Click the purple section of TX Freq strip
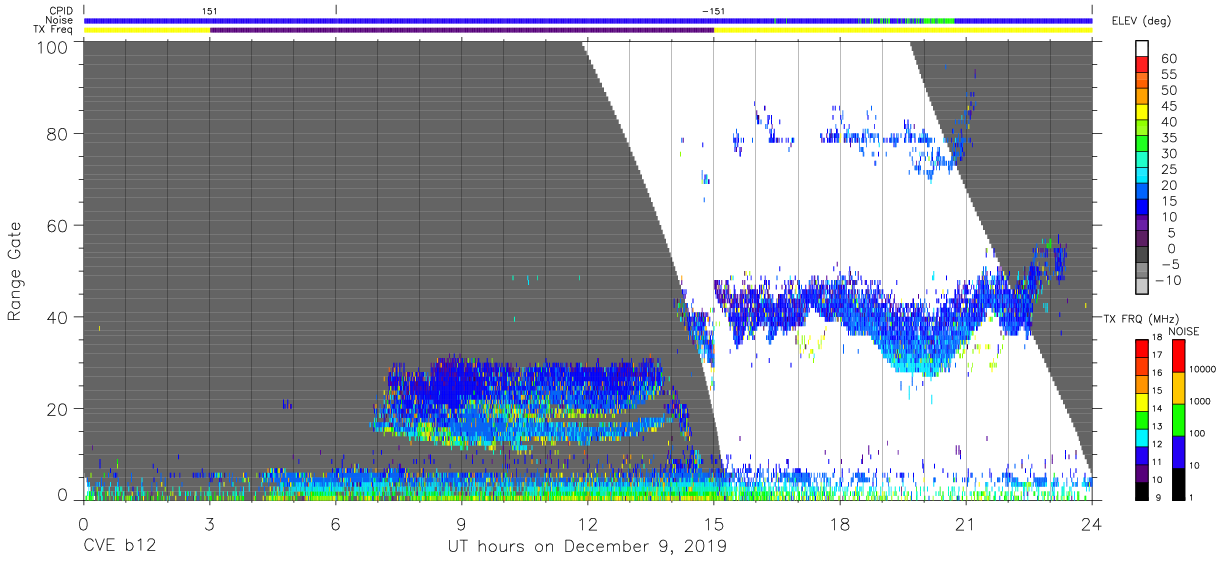The image size is (1228, 567). pyautogui.click(x=462, y=30)
